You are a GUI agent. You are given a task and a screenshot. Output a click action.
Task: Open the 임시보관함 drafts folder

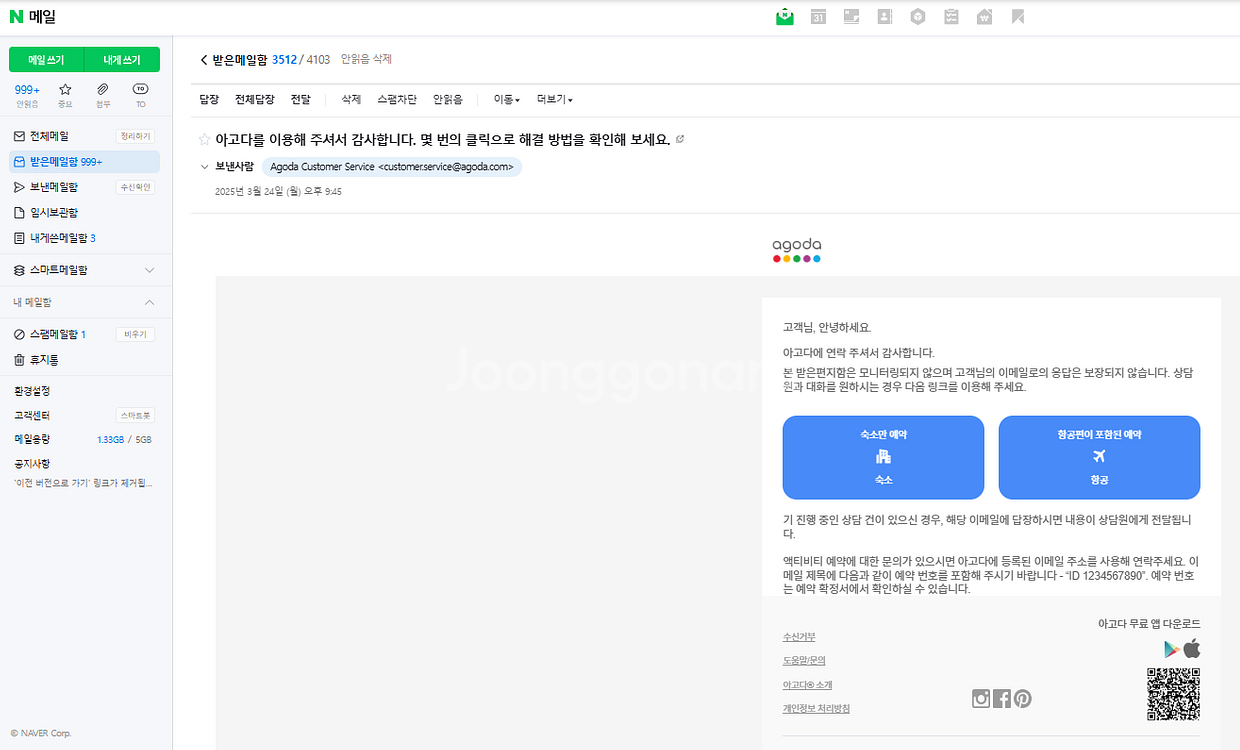coord(54,213)
